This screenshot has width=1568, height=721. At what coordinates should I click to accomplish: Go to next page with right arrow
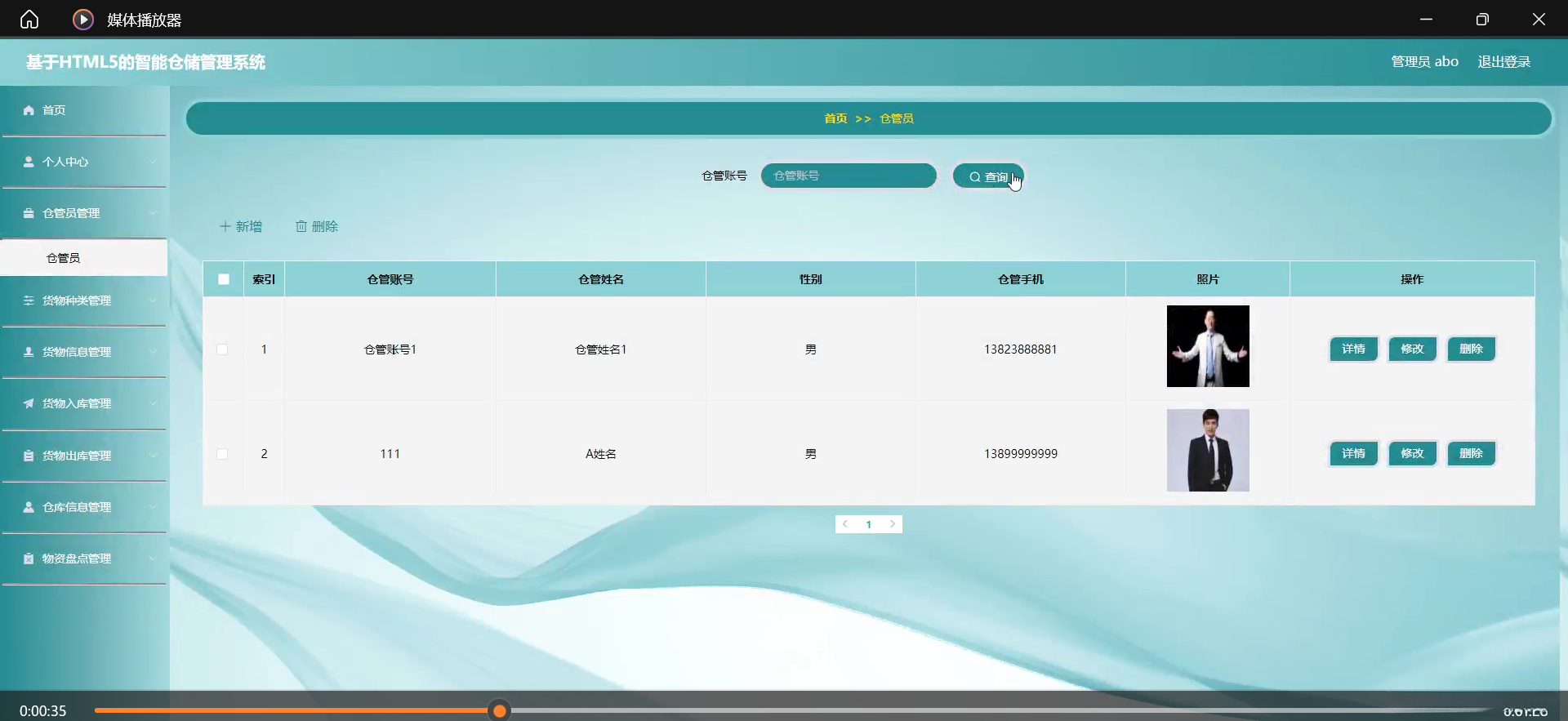893,524
